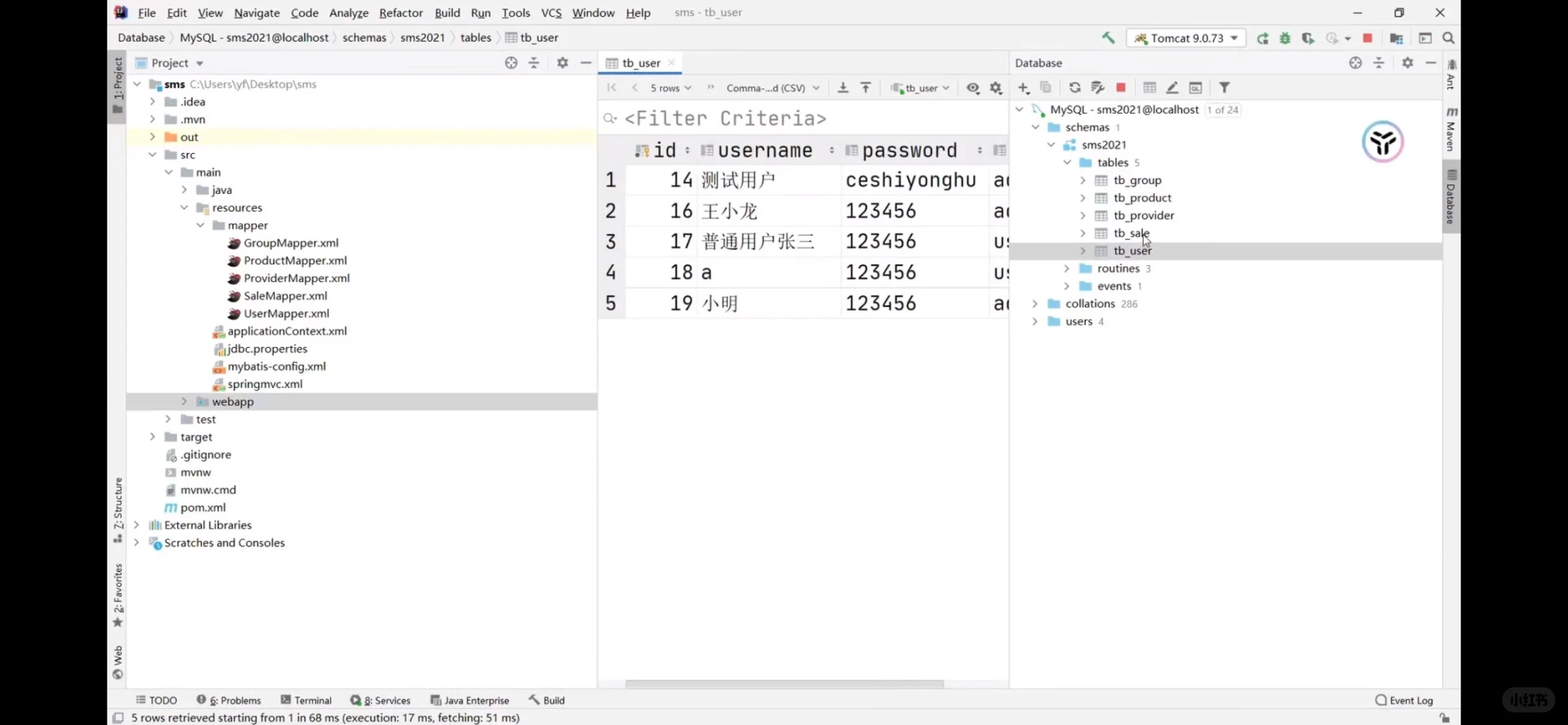The height and width of the screenshot is (725, 1568).
Task: Open the Refactor menu
Action: [401, 13]
